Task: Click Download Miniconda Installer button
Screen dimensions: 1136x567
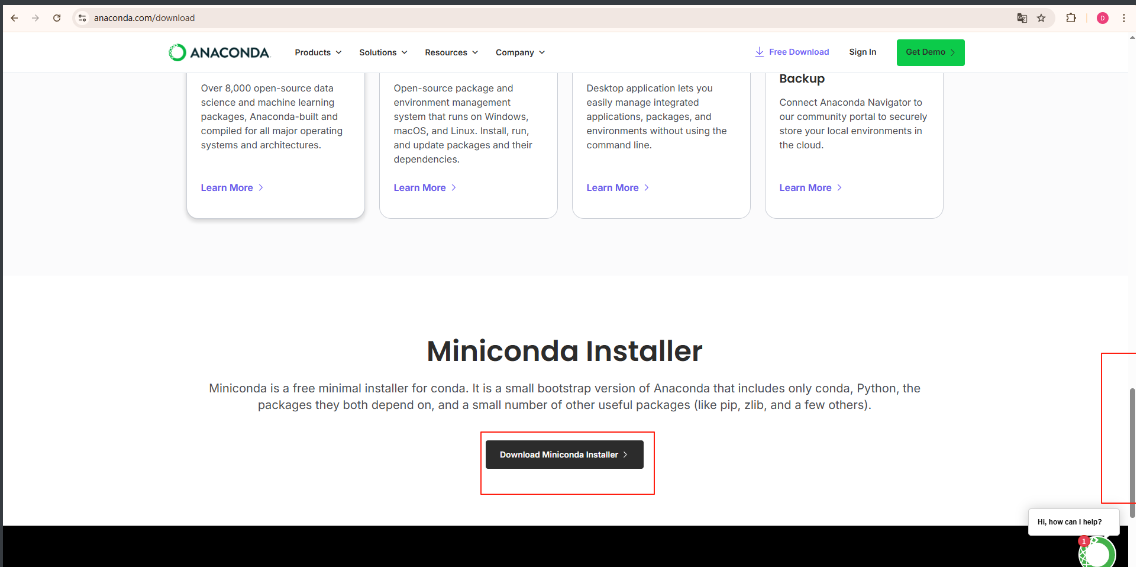Action: click(564, 455)
